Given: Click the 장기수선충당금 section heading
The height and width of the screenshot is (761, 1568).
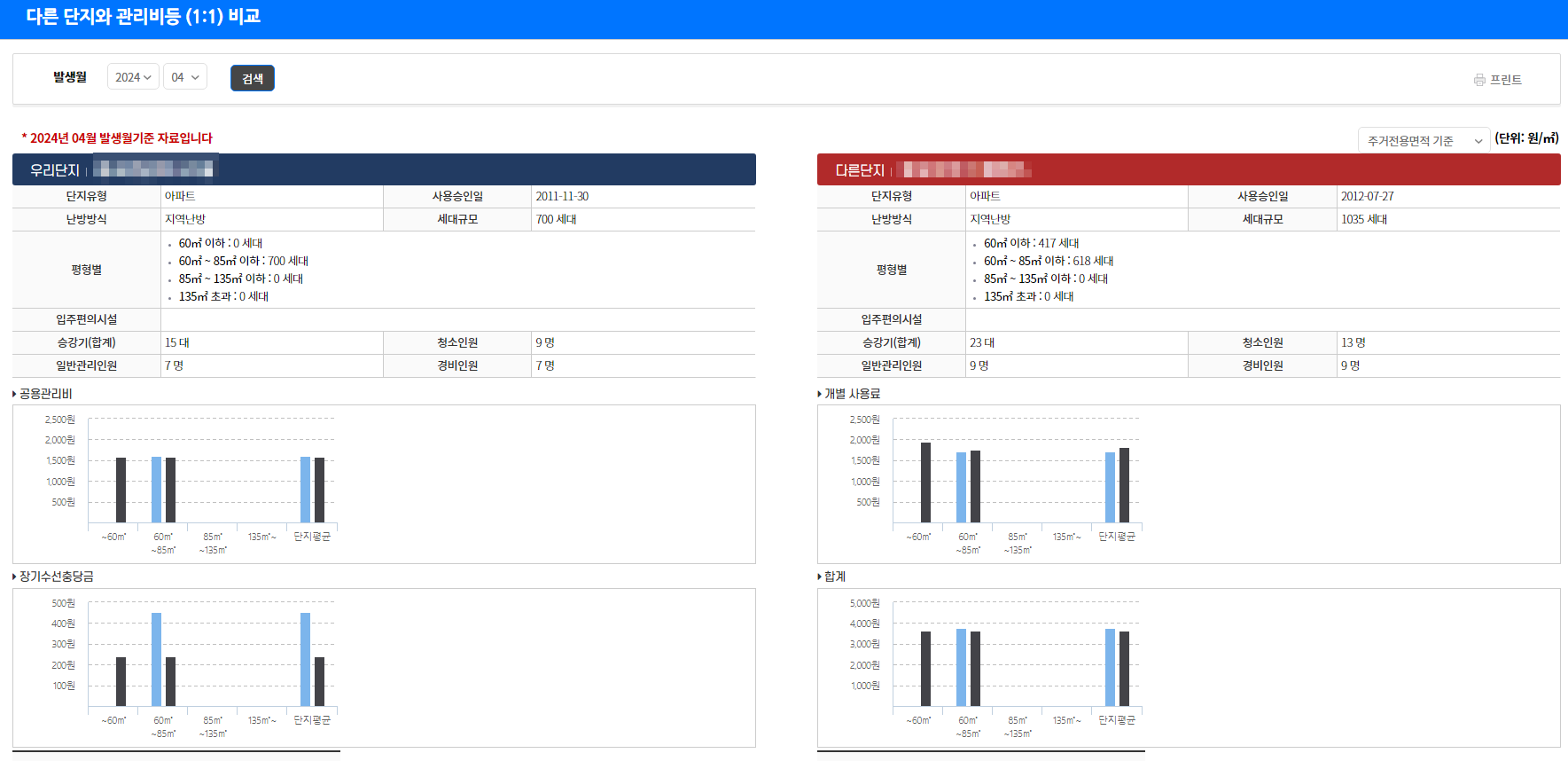Looking at the screenshot, I should 56,576.
